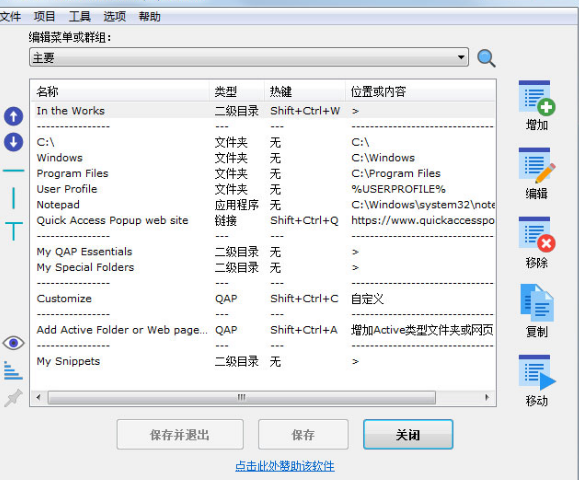Click the magnifier search icon

tap(486, 58)
